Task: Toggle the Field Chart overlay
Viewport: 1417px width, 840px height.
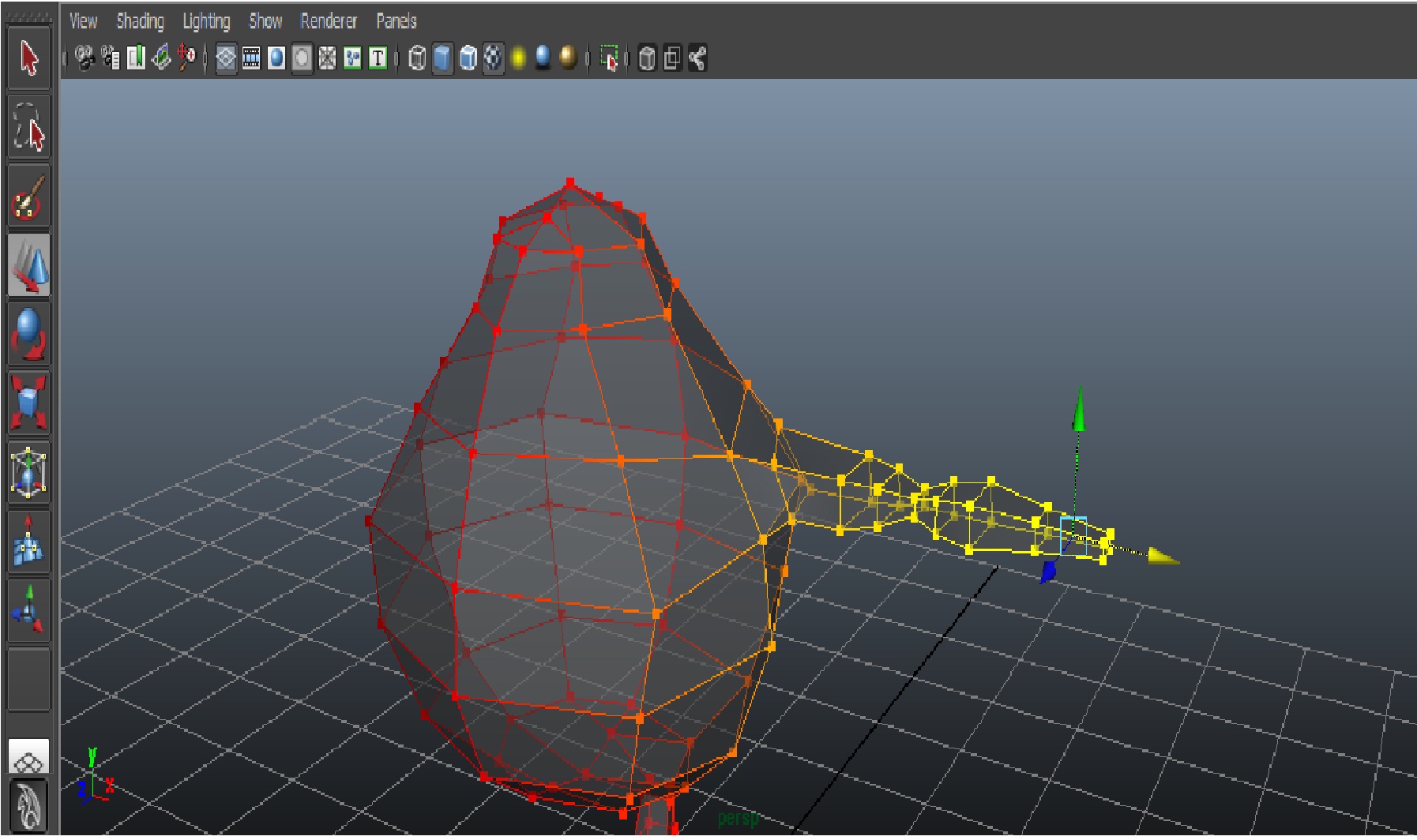Action: [x=327, y=58]
